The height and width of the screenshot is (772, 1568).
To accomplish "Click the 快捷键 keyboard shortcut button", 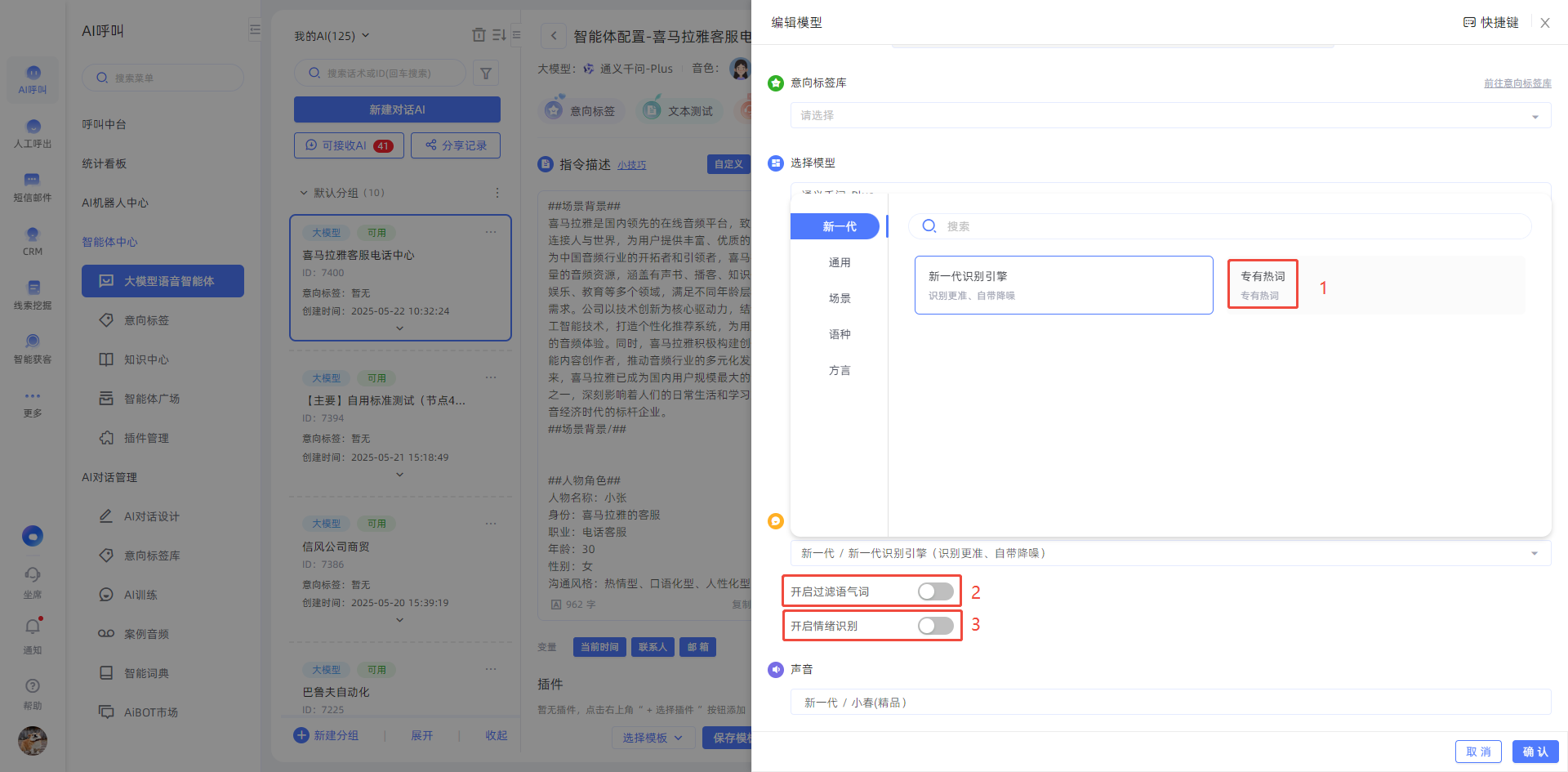I will point(1490,22).
